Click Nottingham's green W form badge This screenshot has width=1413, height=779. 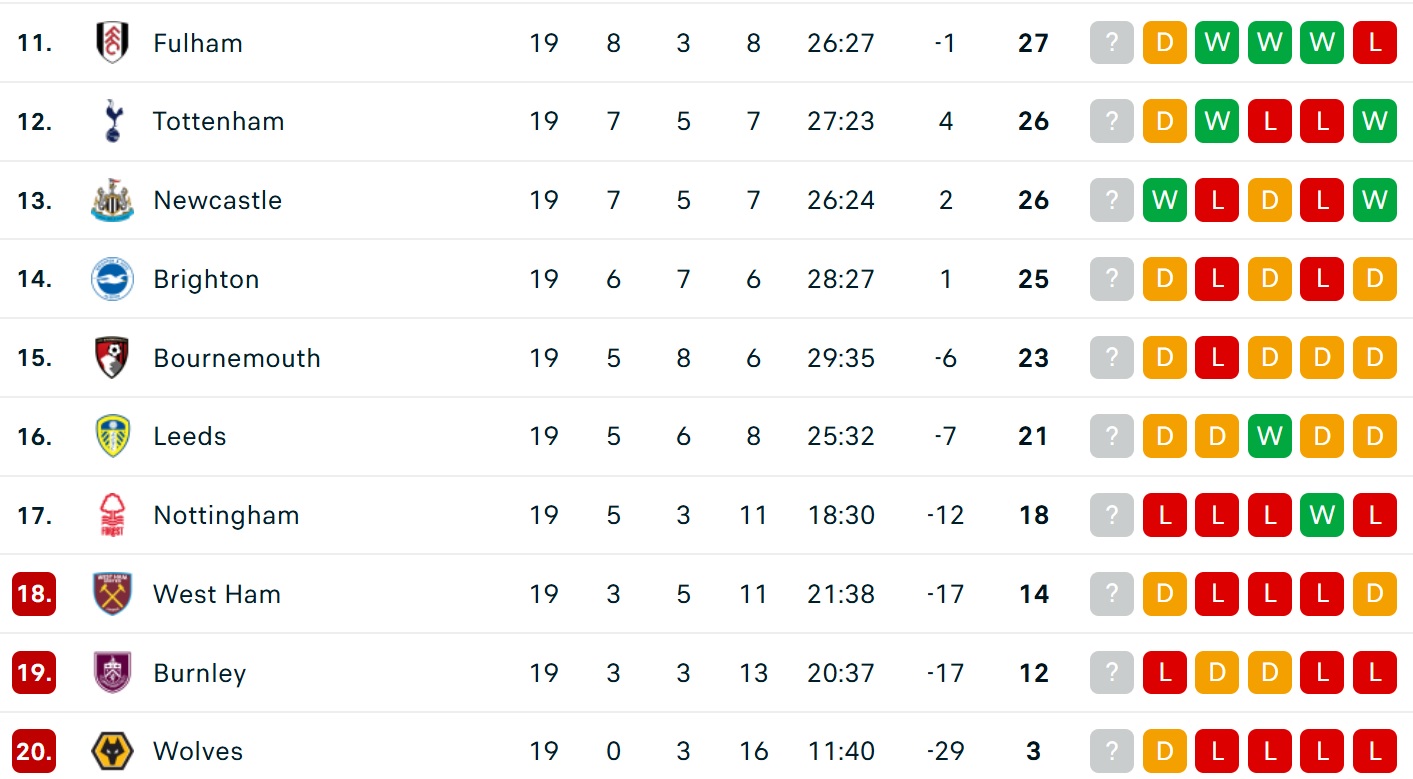pos(1322,515)
